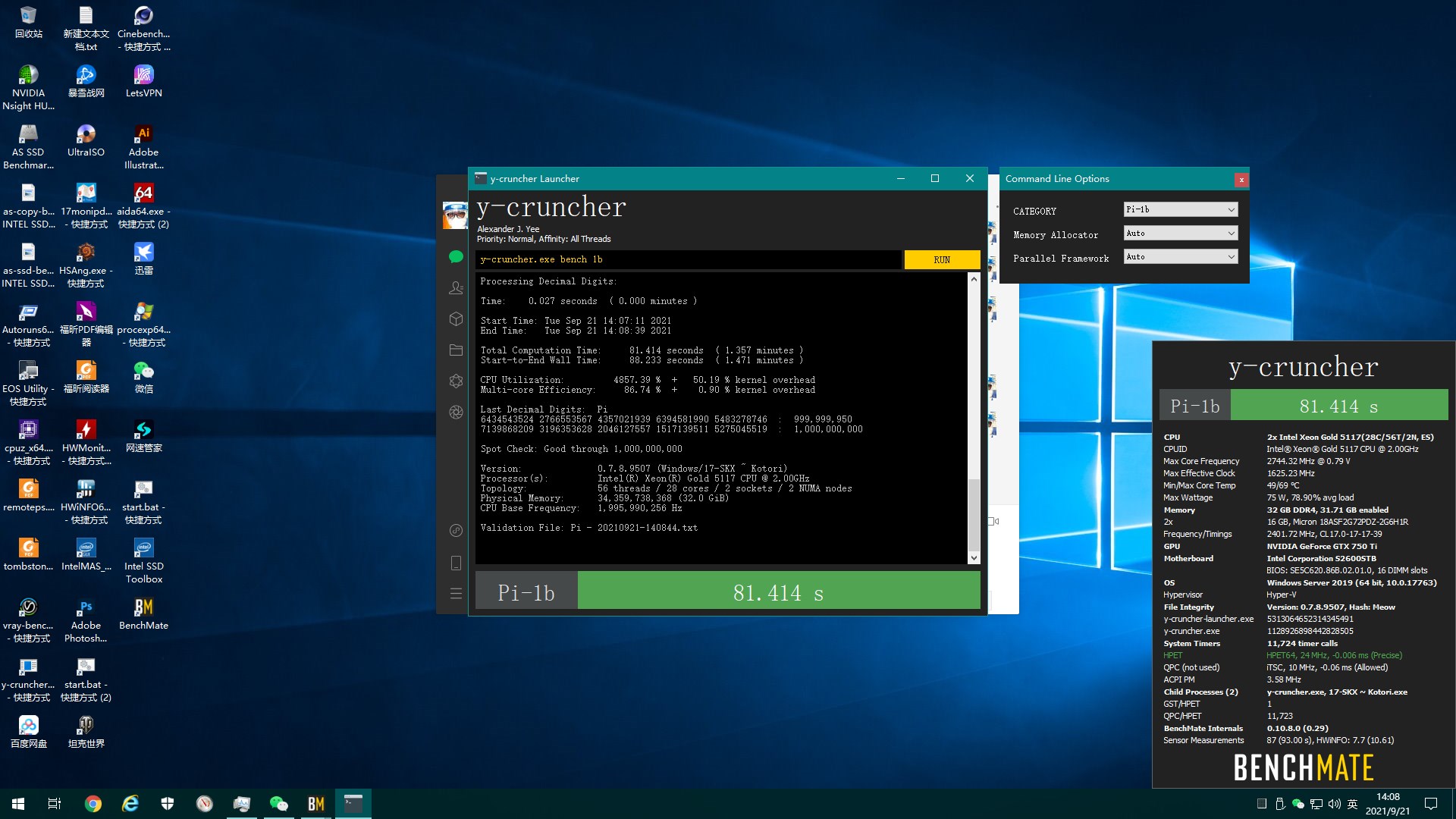Click the green 81.414 s result bar in launcher
Viewport: 1456px width, 819px height.
pos(779,591)
